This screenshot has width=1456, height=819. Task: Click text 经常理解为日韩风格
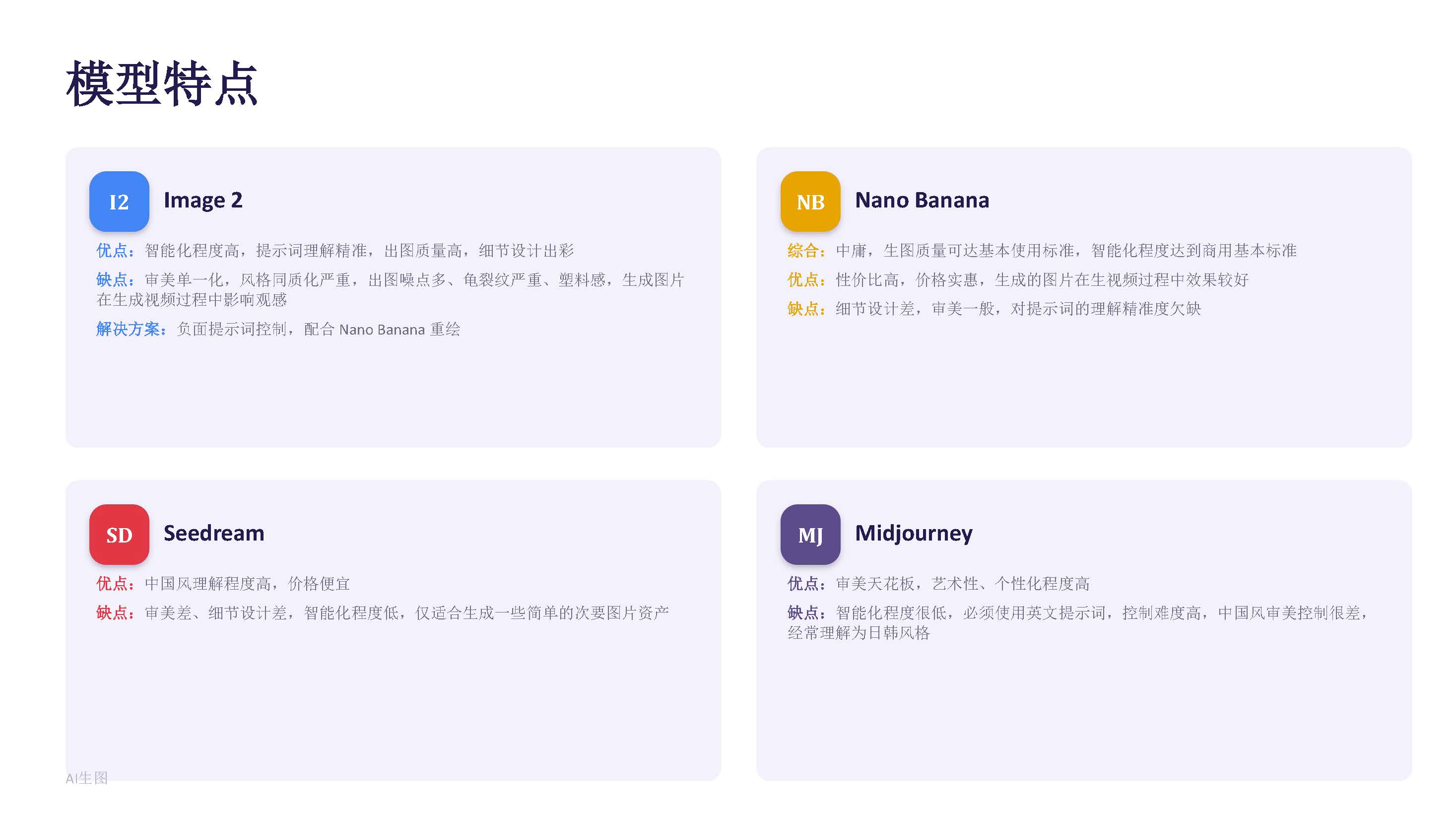(859, 632)
